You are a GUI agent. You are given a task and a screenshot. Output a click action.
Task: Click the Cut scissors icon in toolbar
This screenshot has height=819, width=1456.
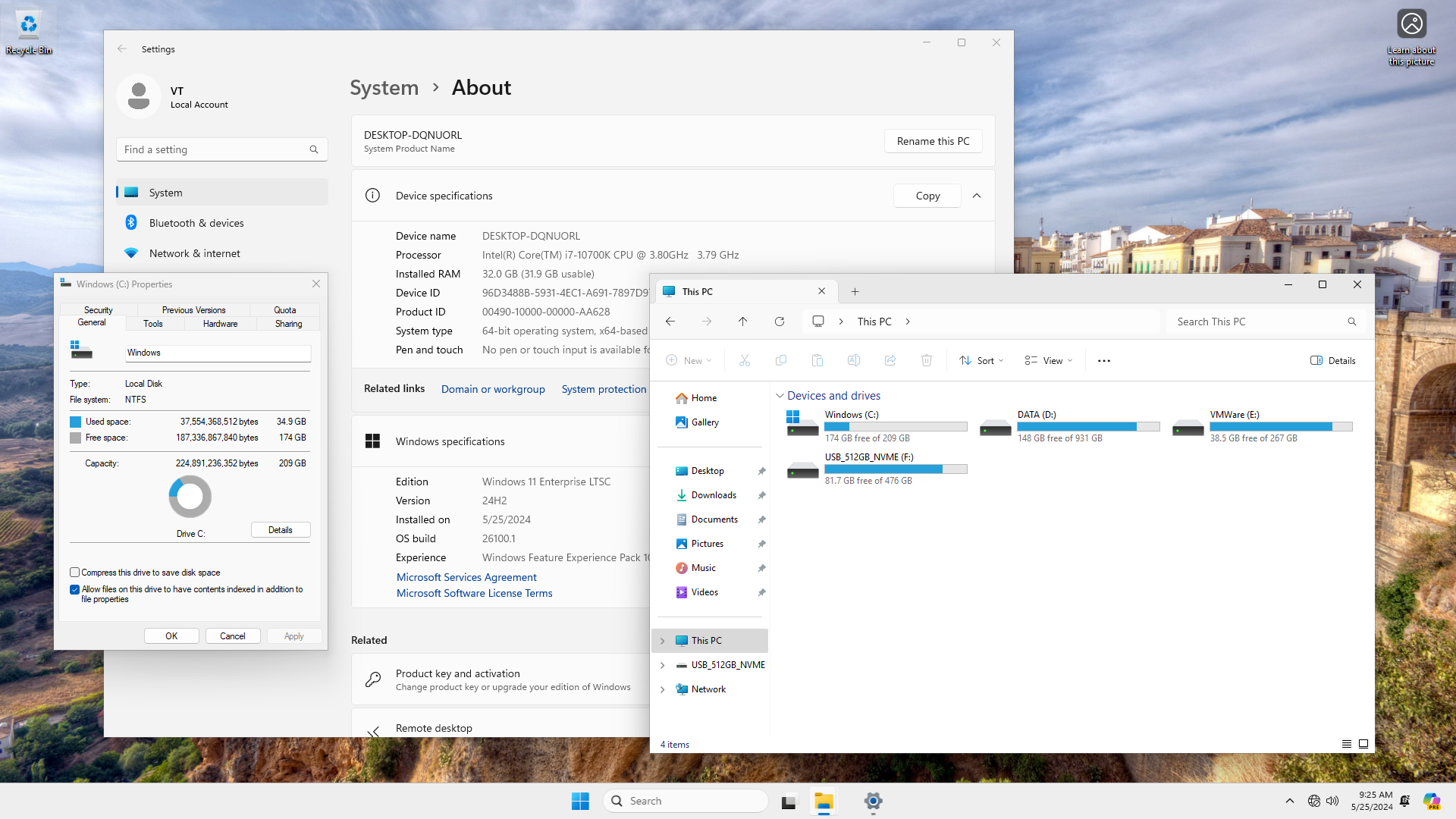pos(744,361)
